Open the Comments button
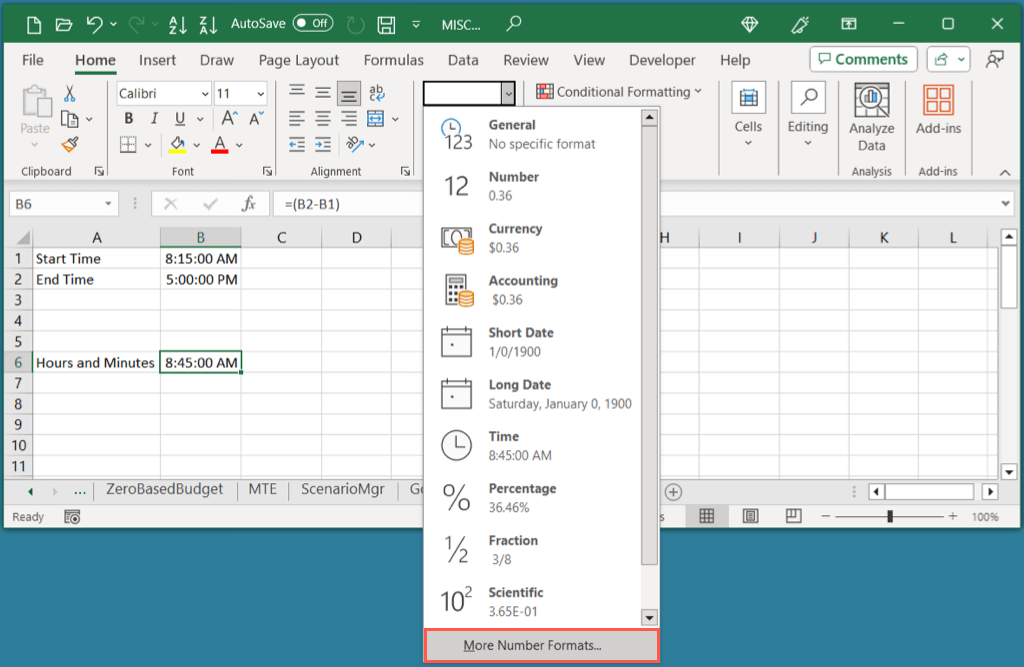This screenshot has width=1024, height=667. click(863, 59)
